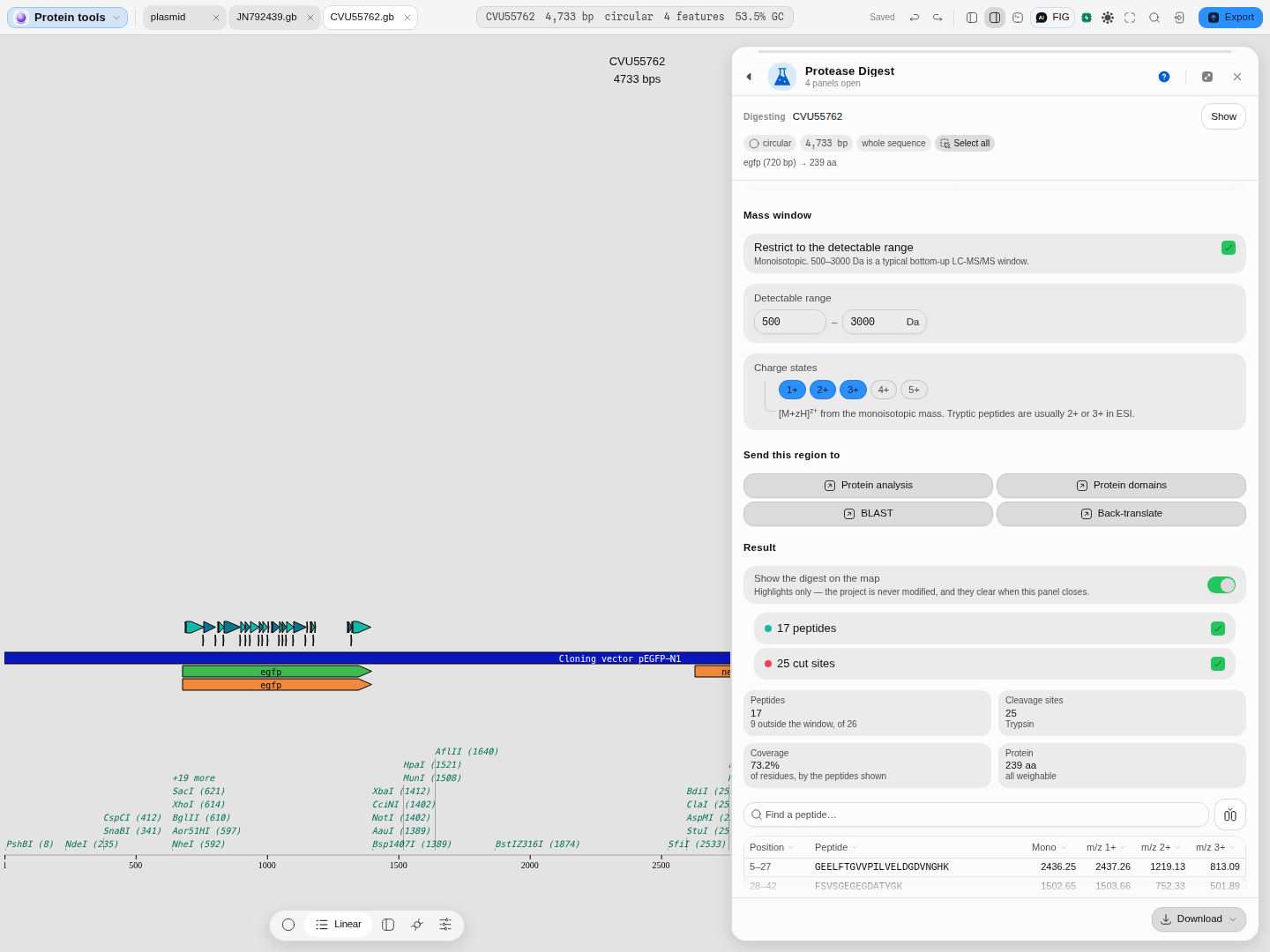Click the Back-translate button

(1121, 514)
